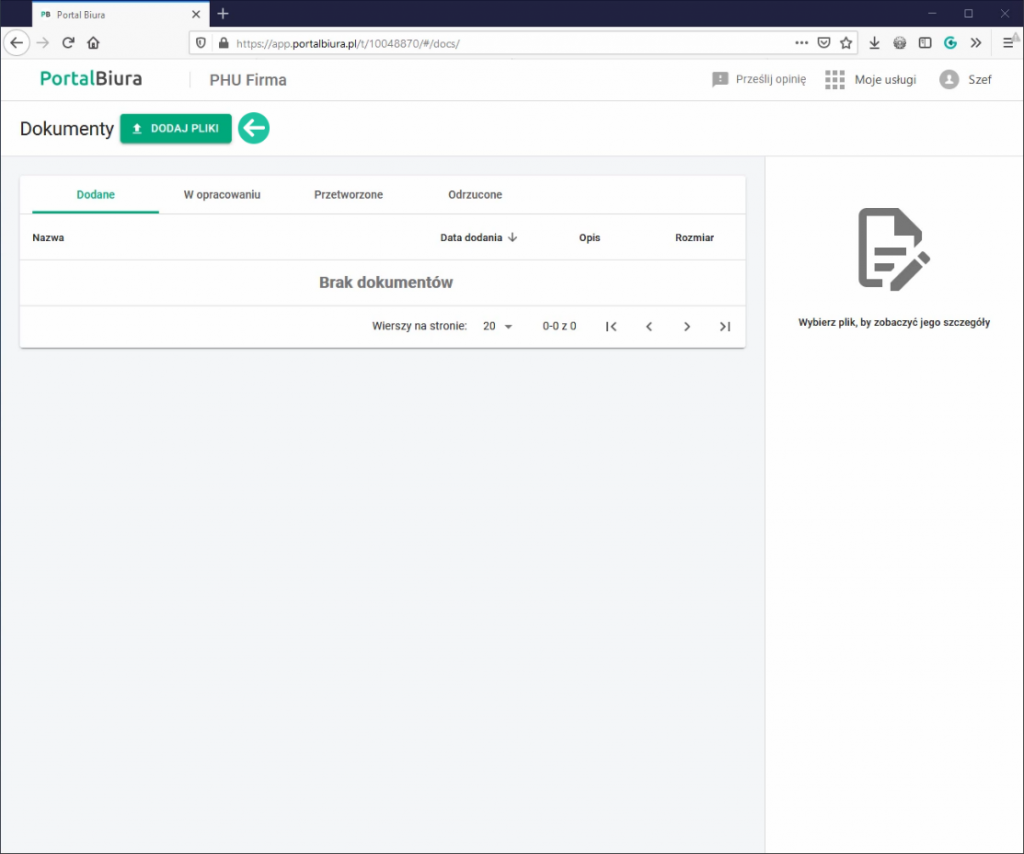Click the Rozmiar column header
This screenshot has height=854, width=1024.
pyautogui.click(x=694, y=238)
